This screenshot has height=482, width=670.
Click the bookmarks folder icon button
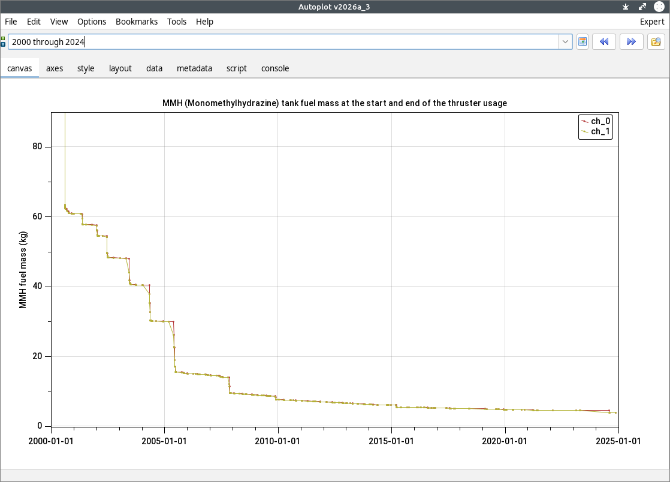pos(656,41)
